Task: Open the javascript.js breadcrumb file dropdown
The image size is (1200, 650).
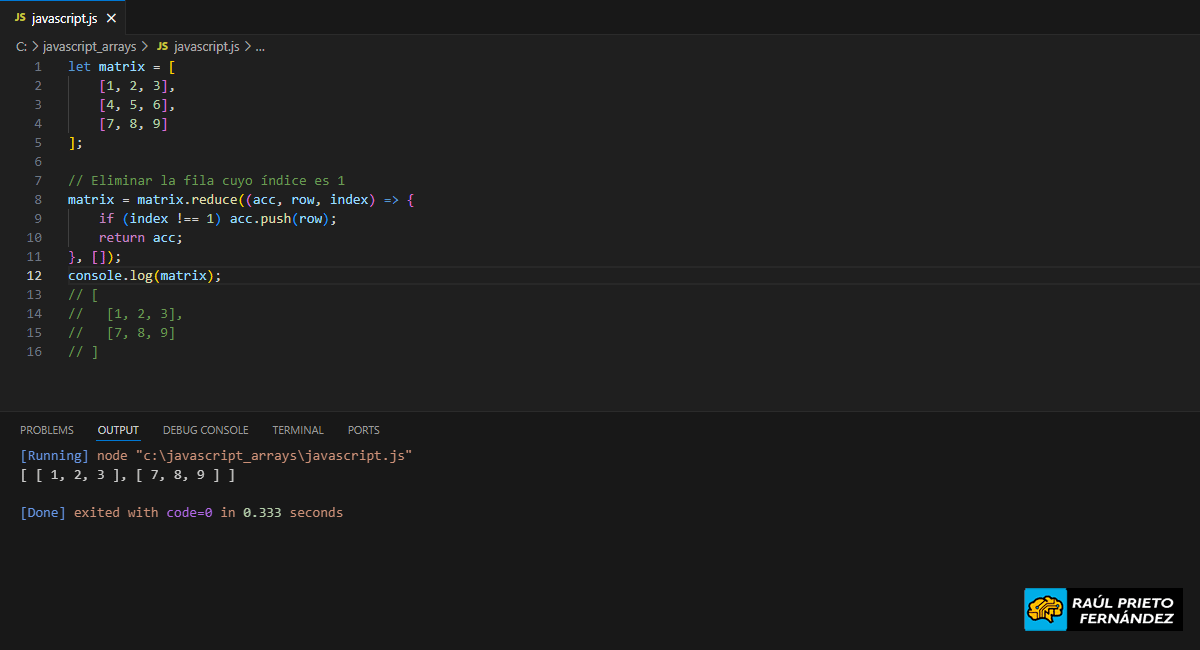Action: (x=206, y=47)
